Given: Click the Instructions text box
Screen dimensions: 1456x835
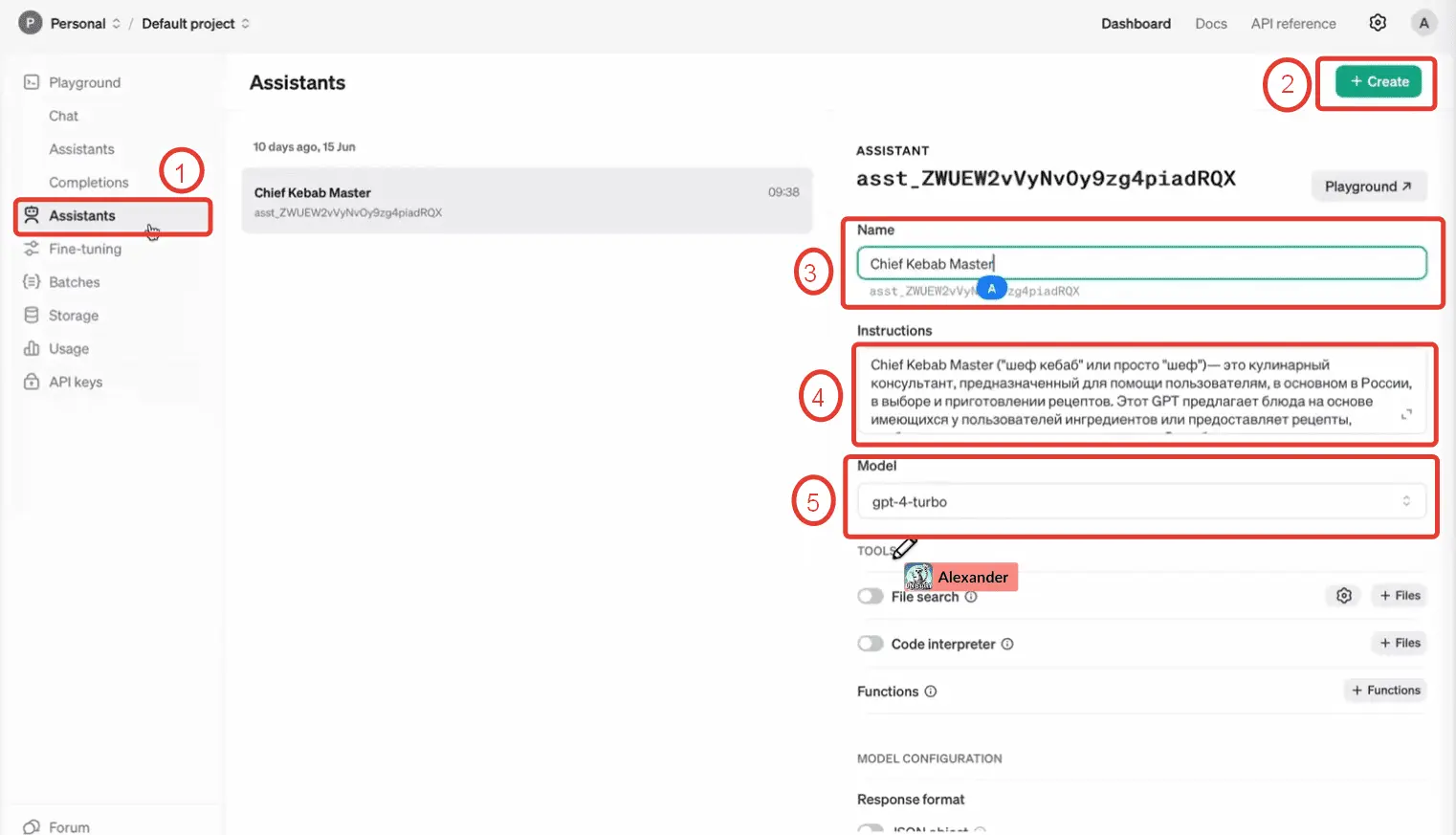Looking at the screenshot, I should [x=1141, y=391].
